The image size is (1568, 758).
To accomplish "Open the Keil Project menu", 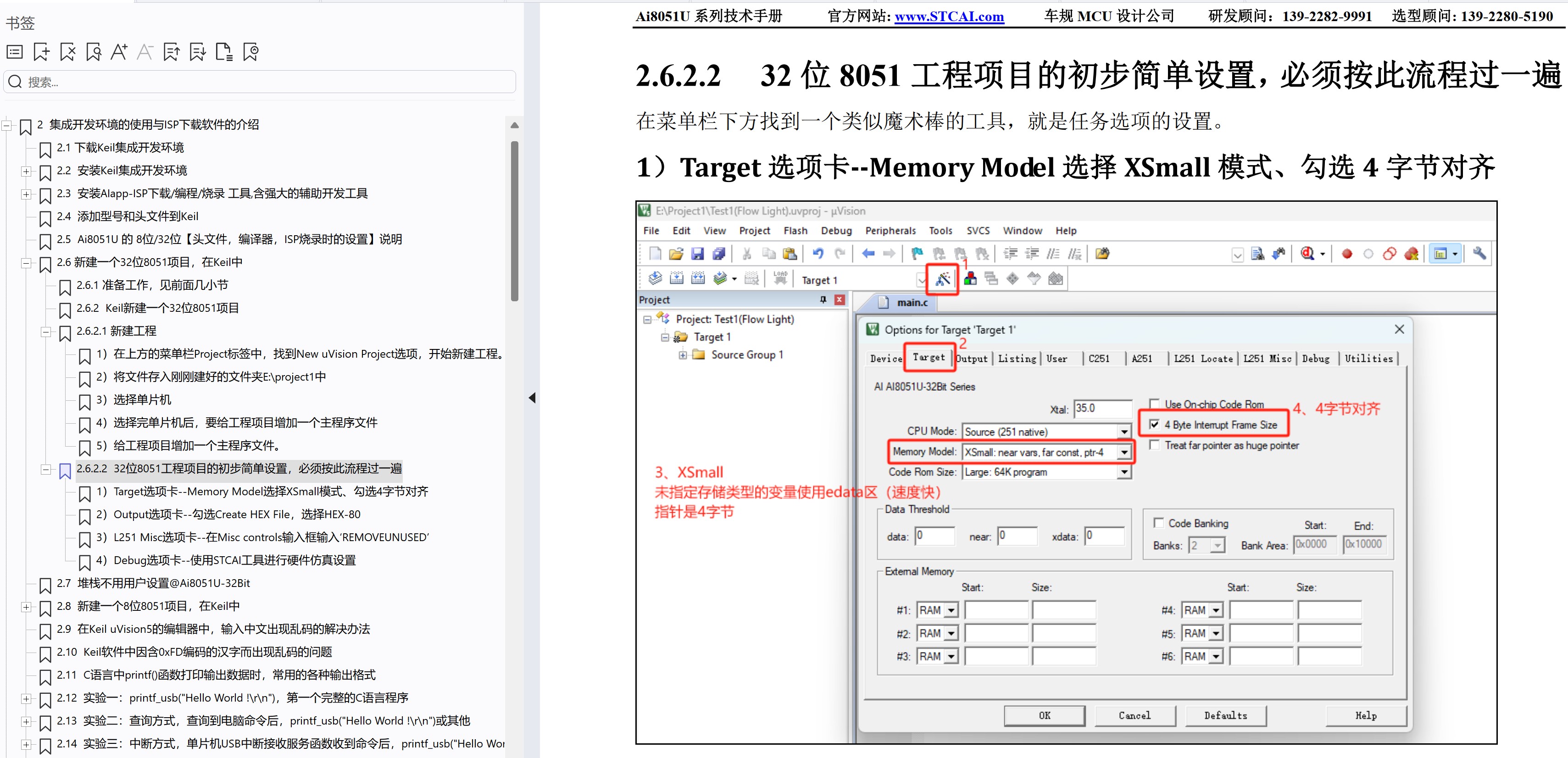I will coord(754,231).
